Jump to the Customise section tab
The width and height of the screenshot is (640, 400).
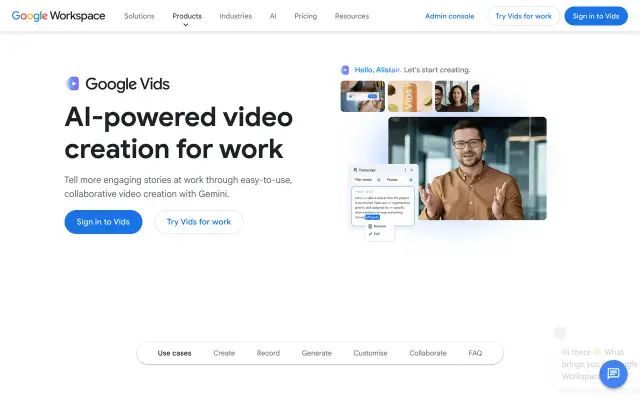click(370, 353)
